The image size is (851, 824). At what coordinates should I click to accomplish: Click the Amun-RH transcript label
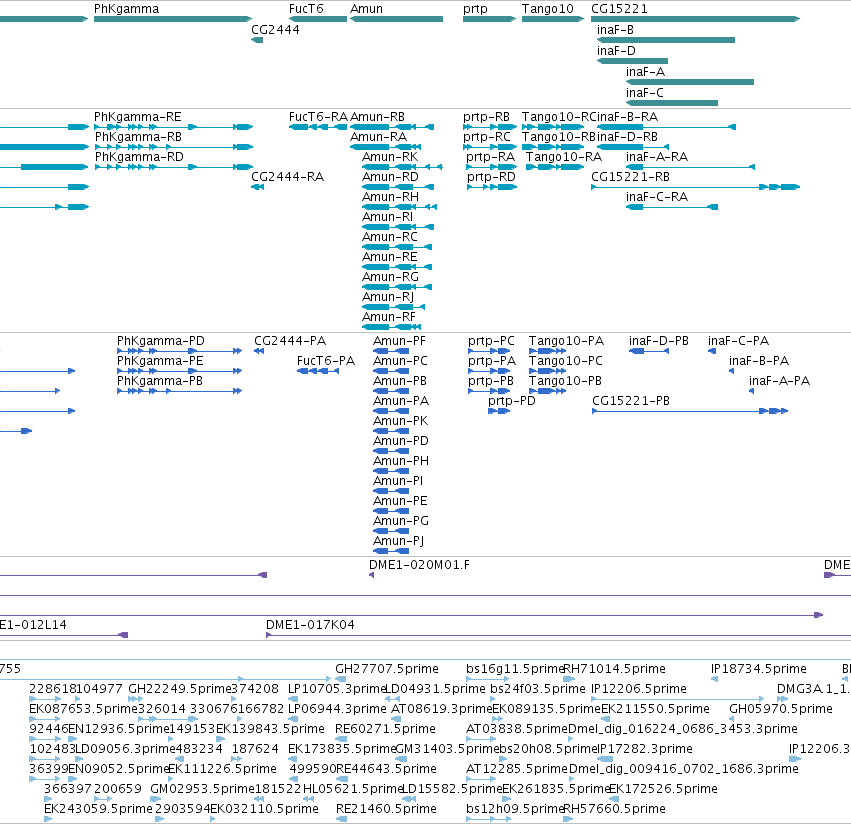click(x=391, y=197)
